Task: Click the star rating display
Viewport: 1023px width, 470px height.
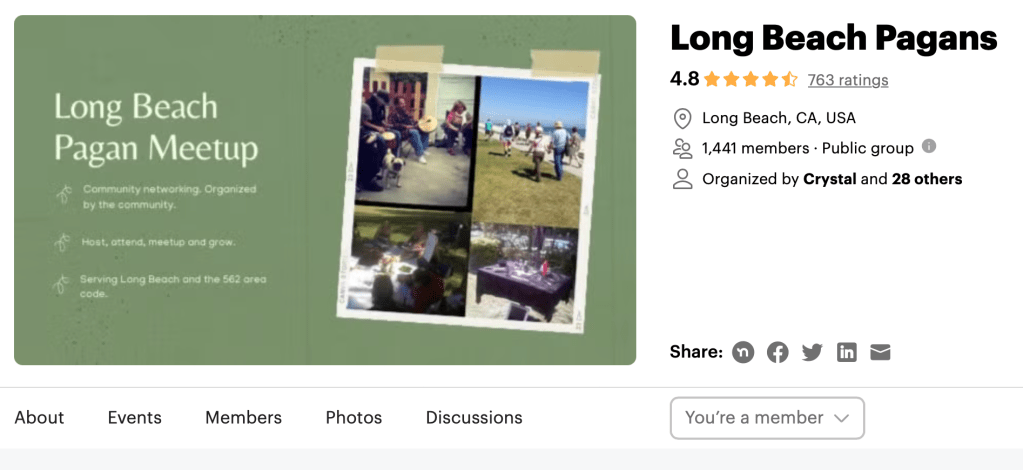Action: tap(750, 79)
